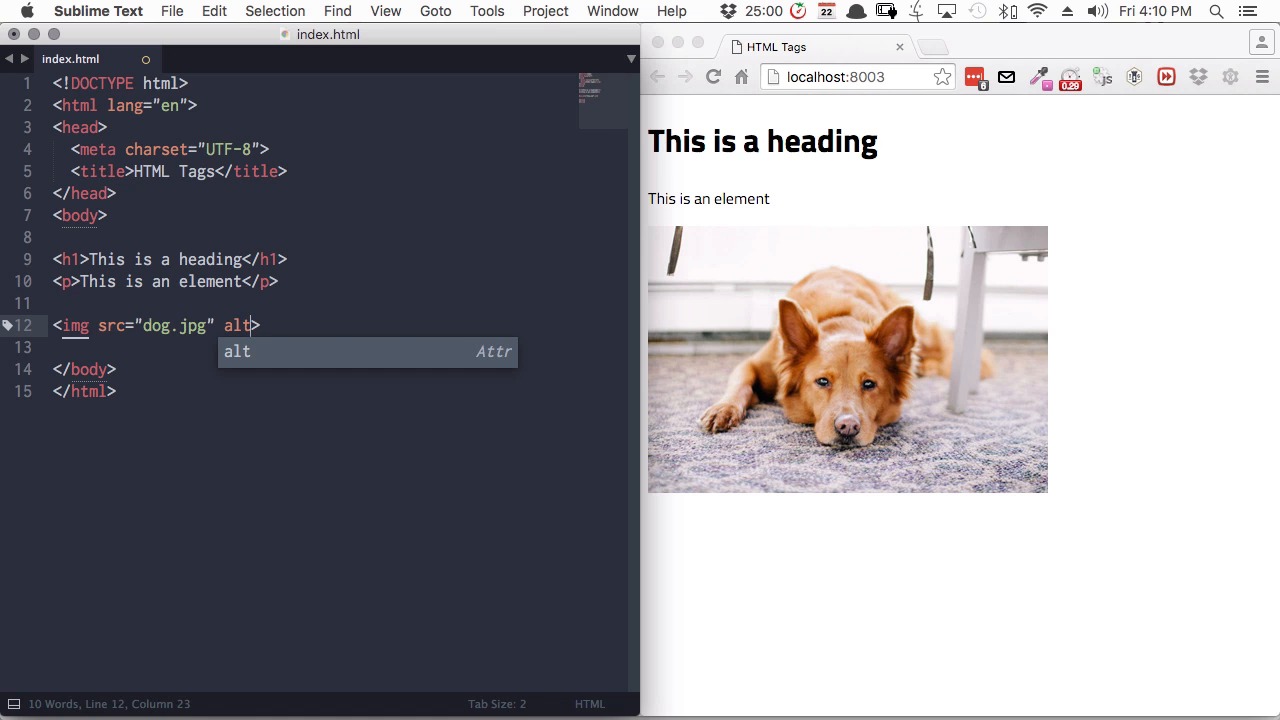Click the battery charging status icon
1280x720 pixels.
(x=887, y=11)
